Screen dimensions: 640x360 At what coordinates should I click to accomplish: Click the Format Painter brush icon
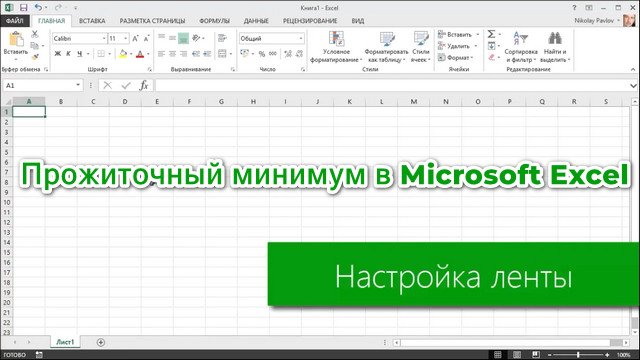pyautogui.click(x=35, y=57)
